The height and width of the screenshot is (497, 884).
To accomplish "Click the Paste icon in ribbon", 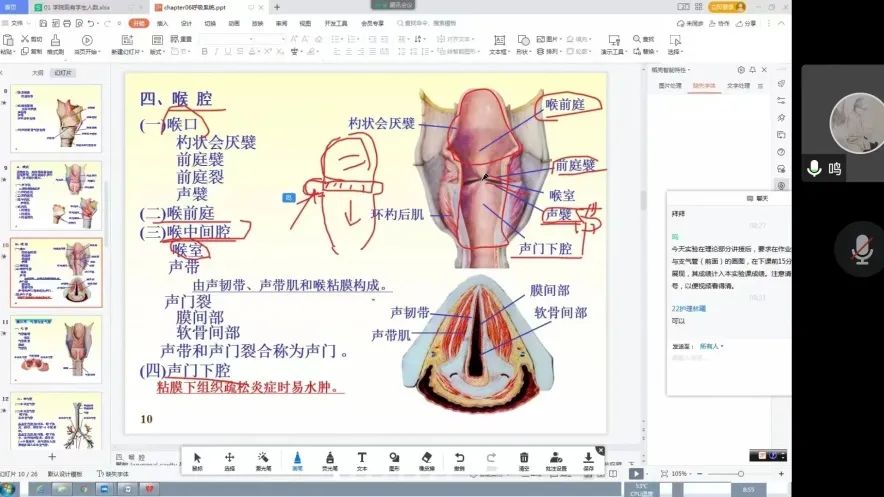I will pyautogui.click(x=8, y=40).
